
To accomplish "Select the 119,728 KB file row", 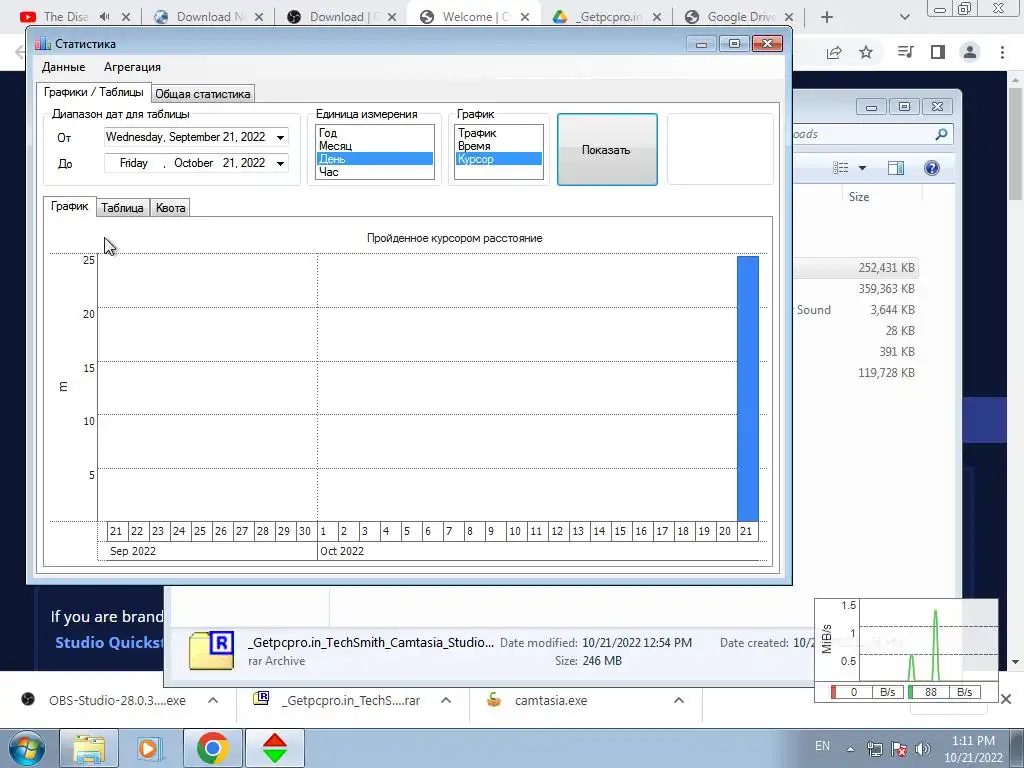I will [856, 373].
